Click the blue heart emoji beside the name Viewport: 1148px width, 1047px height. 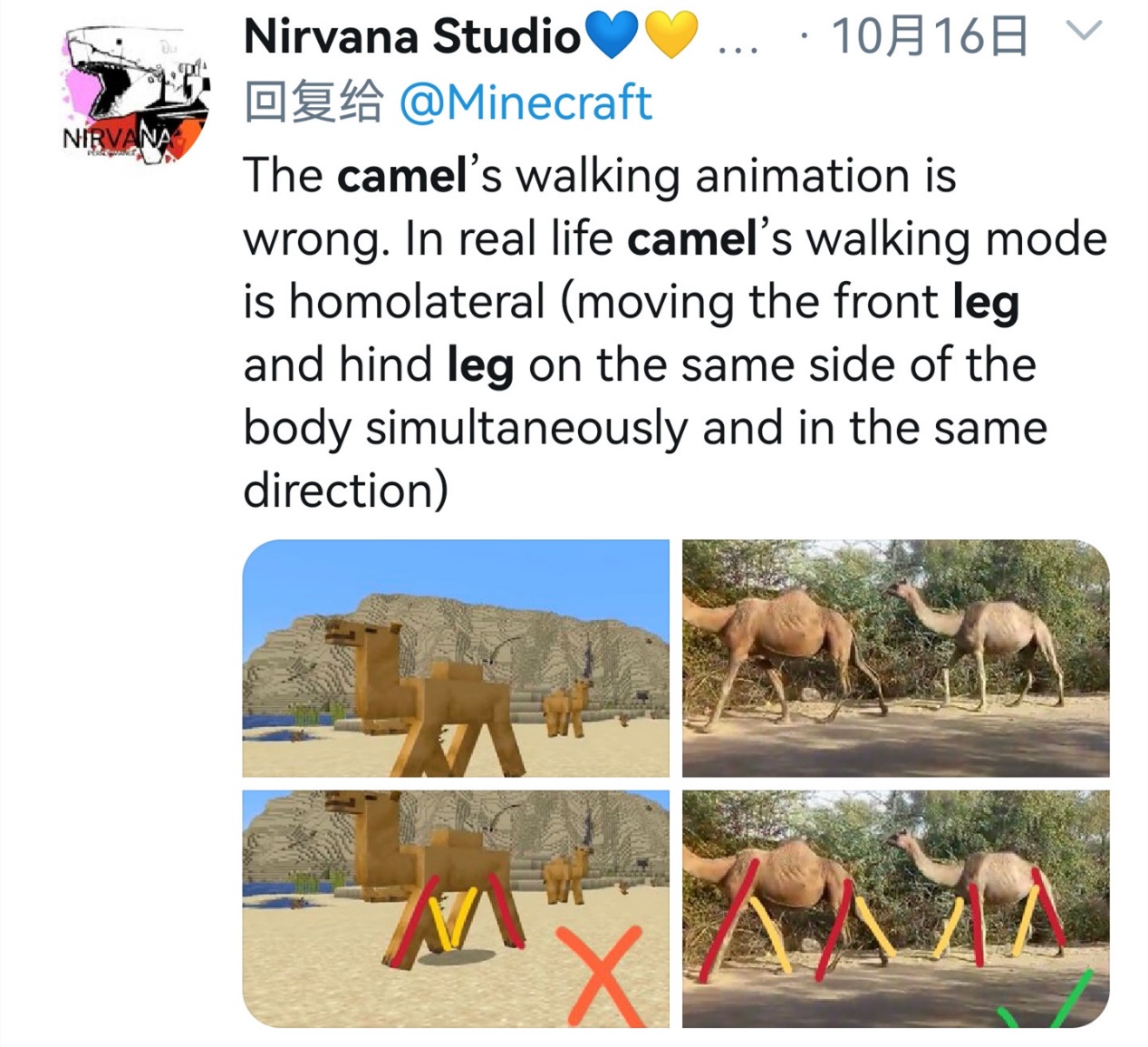(x=613, y=36)
